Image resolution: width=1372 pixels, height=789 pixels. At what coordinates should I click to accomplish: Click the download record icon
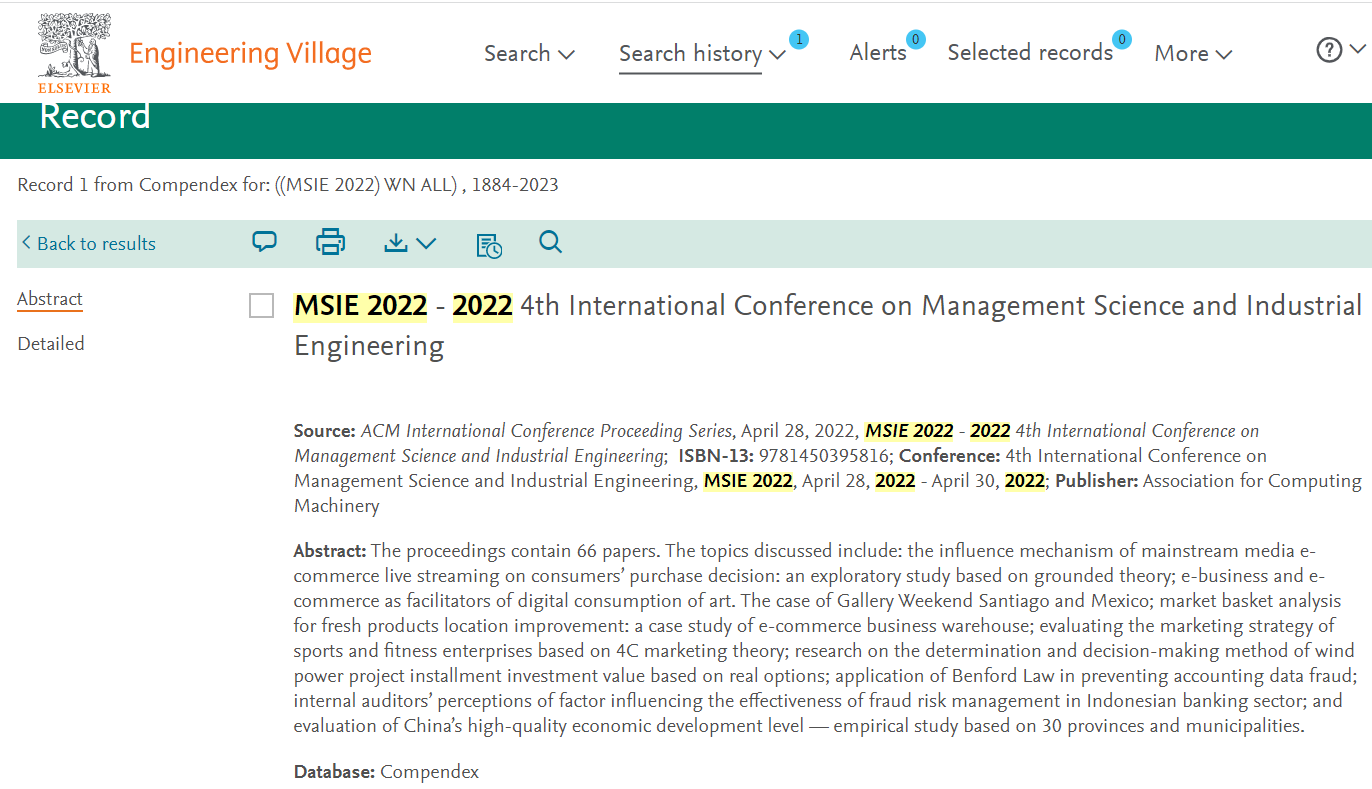tap(396, 242)
